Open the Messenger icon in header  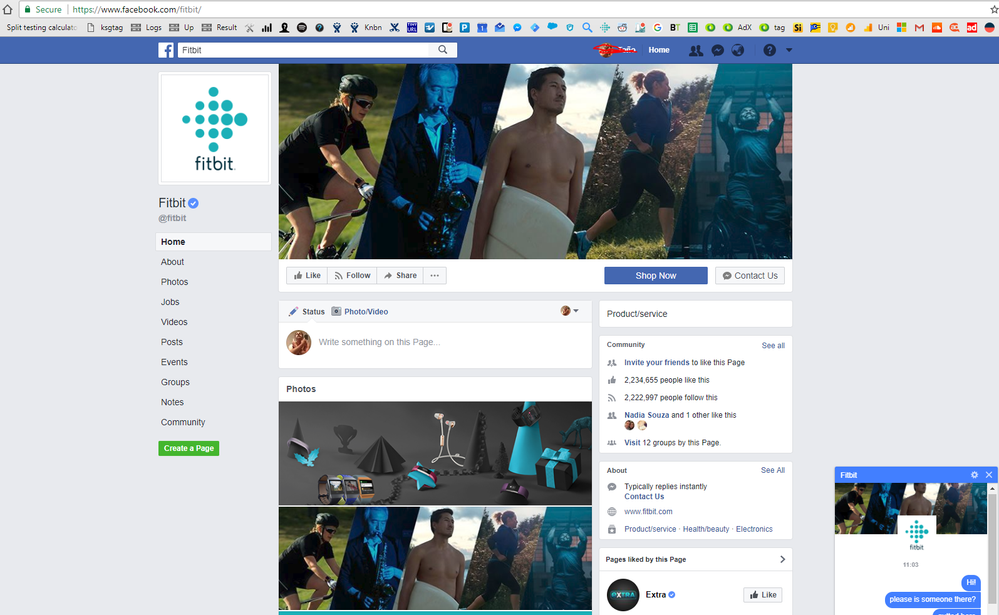coord(717,50)
